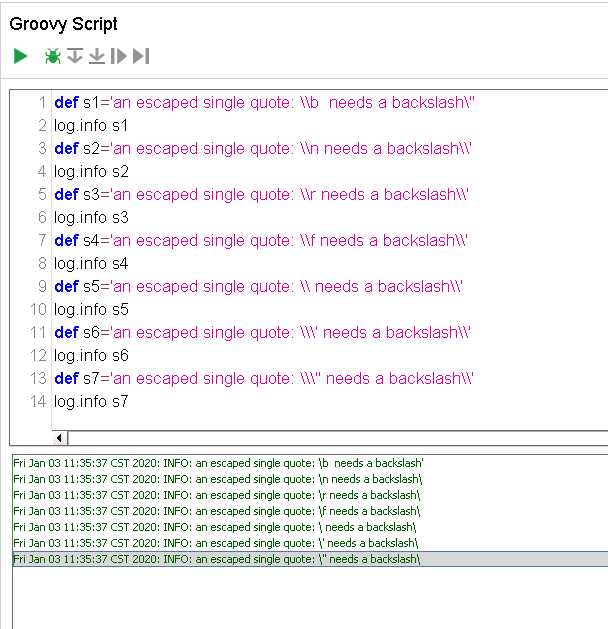Select log entry containing '\f needs a backslash'
The width and height of the screenshot is (608, 629).
pos(310,511)
